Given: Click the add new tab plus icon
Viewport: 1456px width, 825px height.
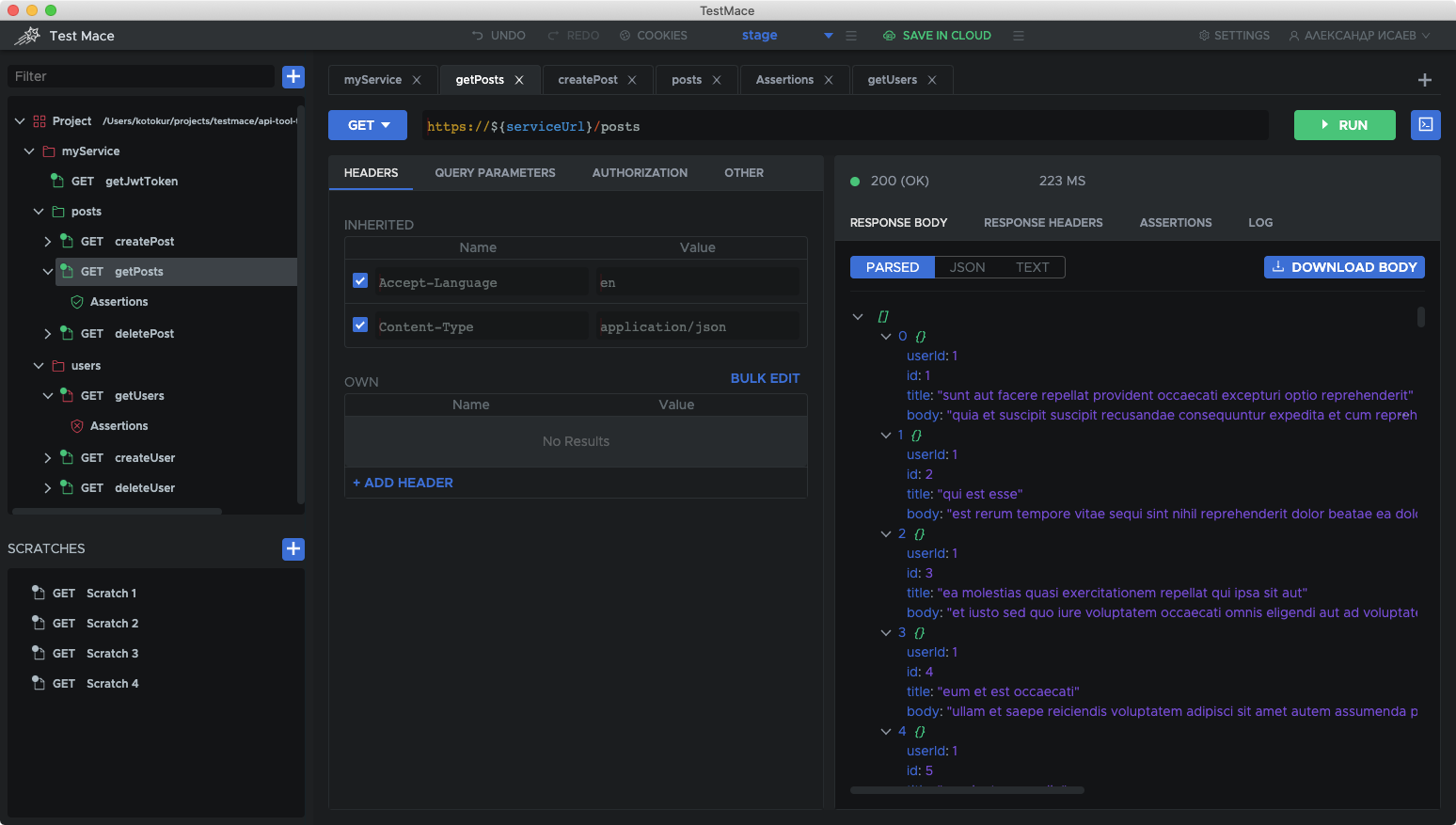Looking at the screenshot, I should tap(1424, 80).
